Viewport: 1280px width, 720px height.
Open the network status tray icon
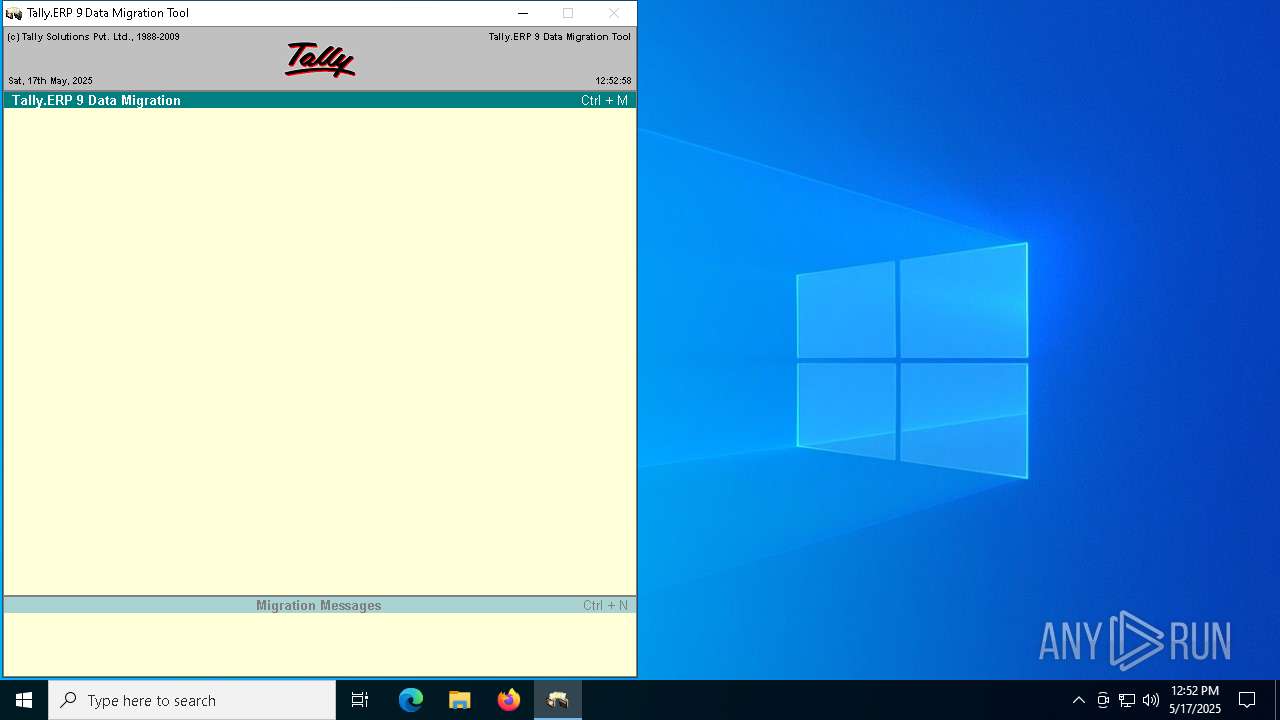(1127, 700)
